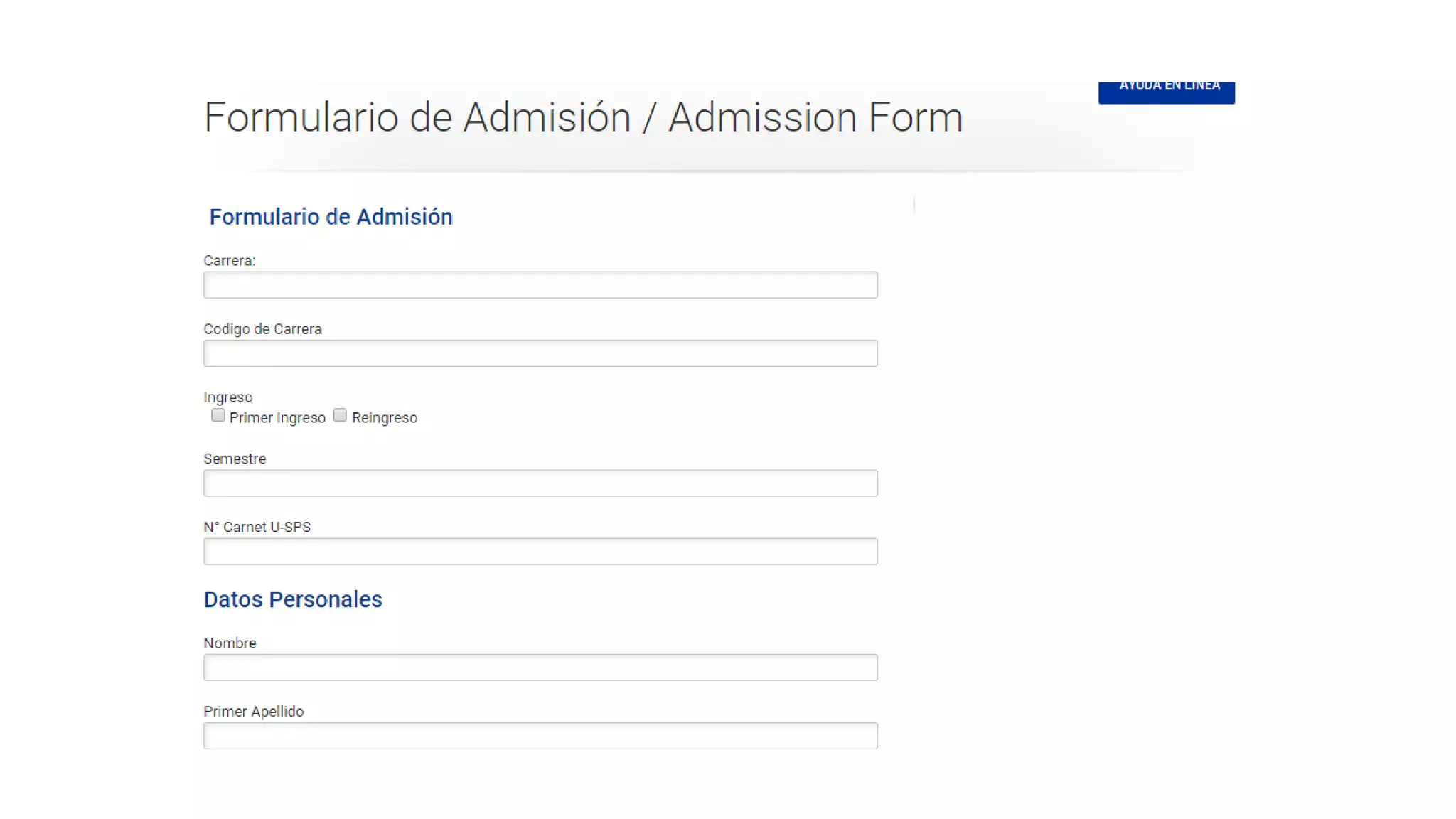Click the Datos Personales section heading

(293, 600)
